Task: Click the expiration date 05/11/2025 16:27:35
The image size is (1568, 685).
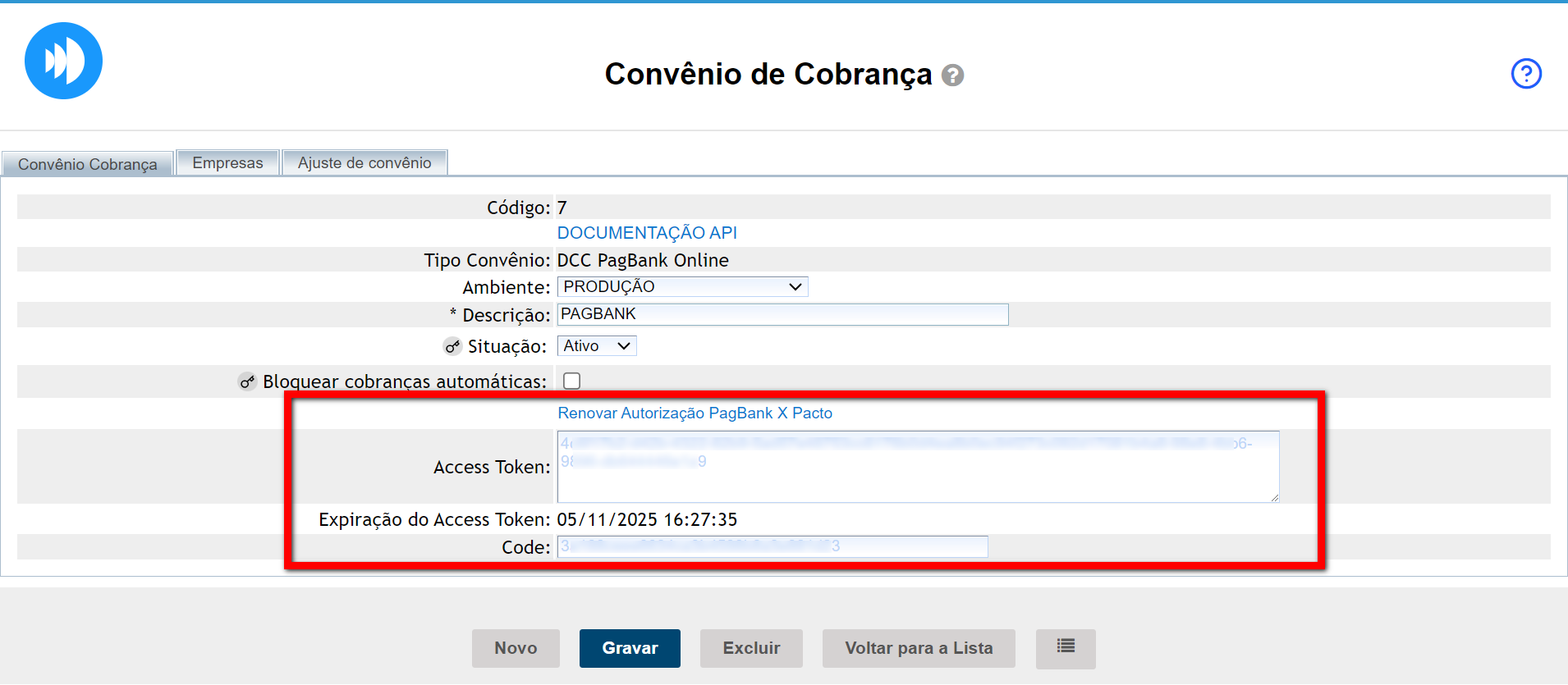Action: click(x=647, y=519)
